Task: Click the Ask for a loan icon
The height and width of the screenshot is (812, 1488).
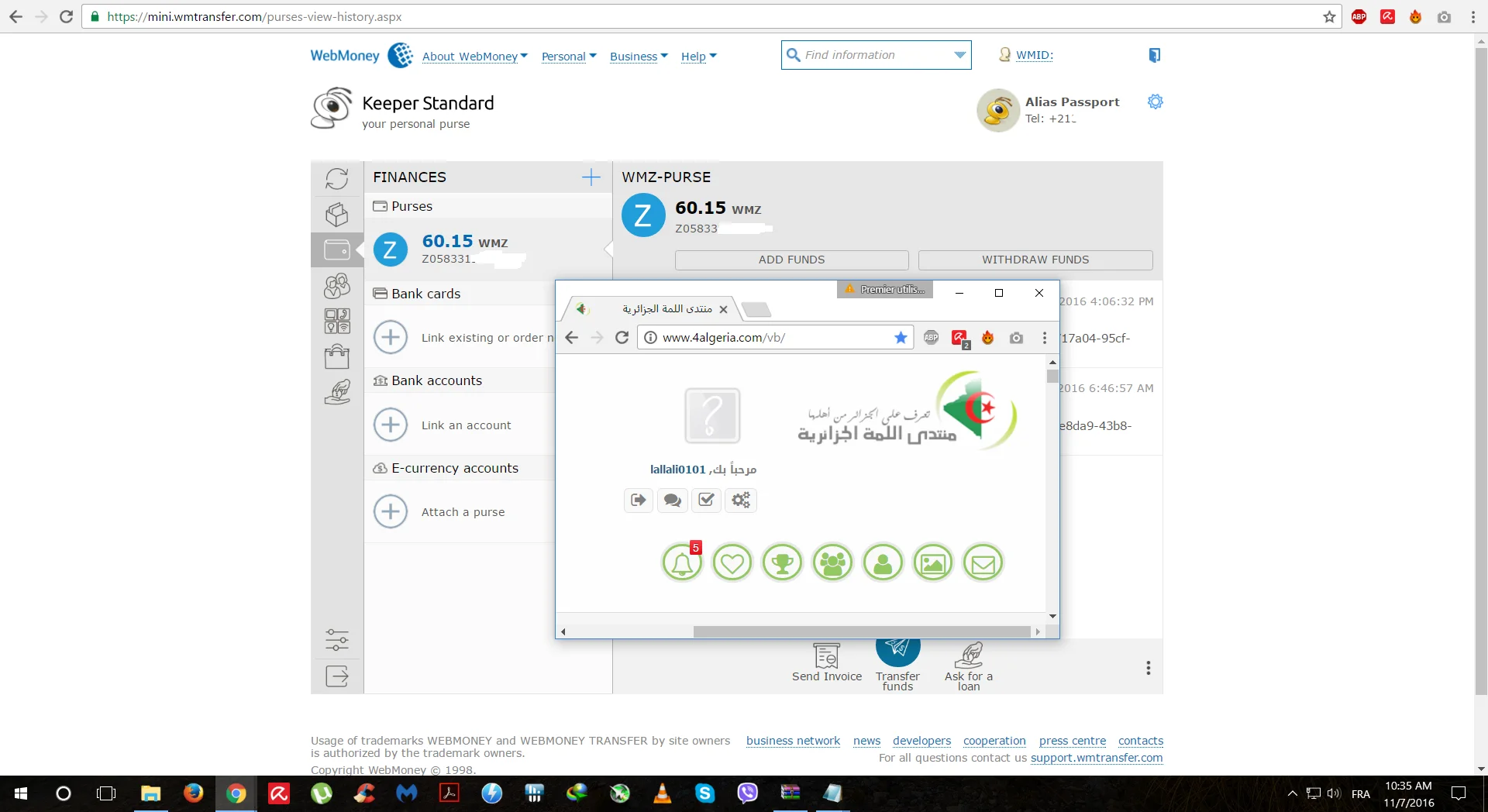Action: [x=968, y=657]
